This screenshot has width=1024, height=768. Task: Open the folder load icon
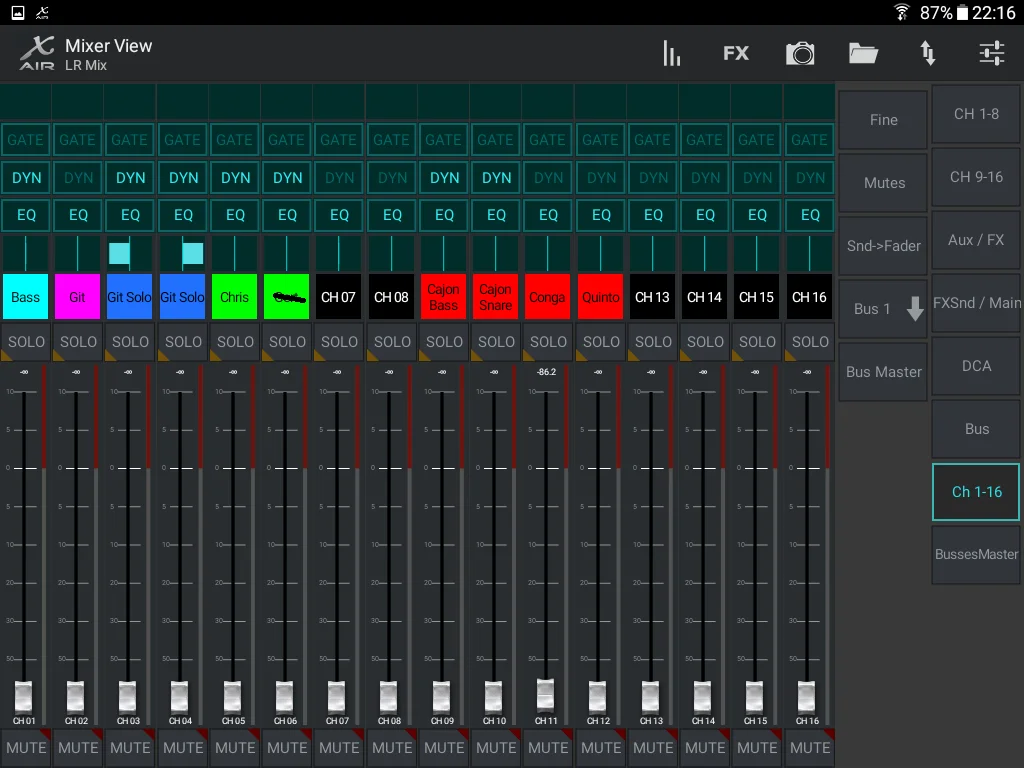(x=863, y=54)
